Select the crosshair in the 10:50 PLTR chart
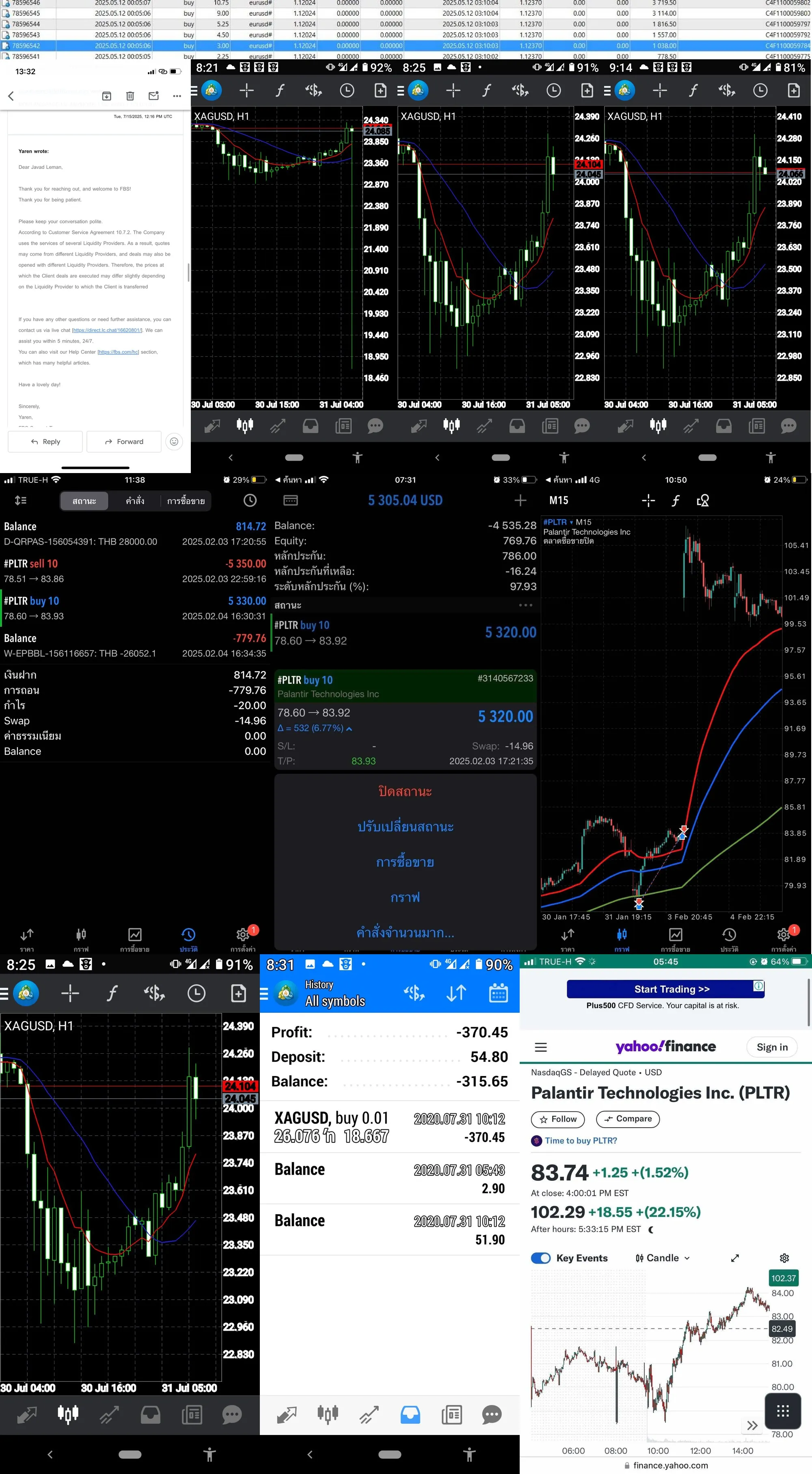The image size is (812, 1474). pos(648,501)
